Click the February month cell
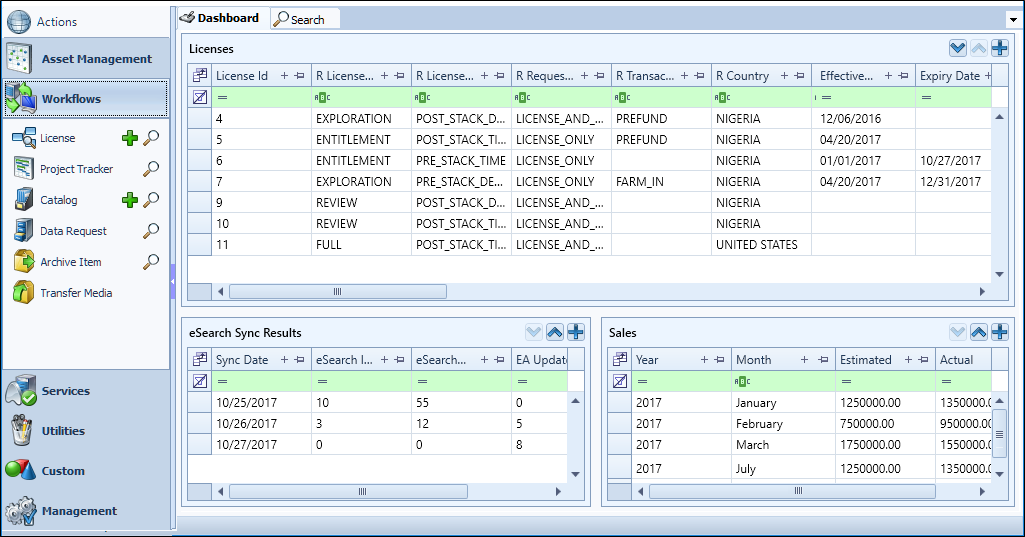The image size is (1025, 537). (783, 423)
